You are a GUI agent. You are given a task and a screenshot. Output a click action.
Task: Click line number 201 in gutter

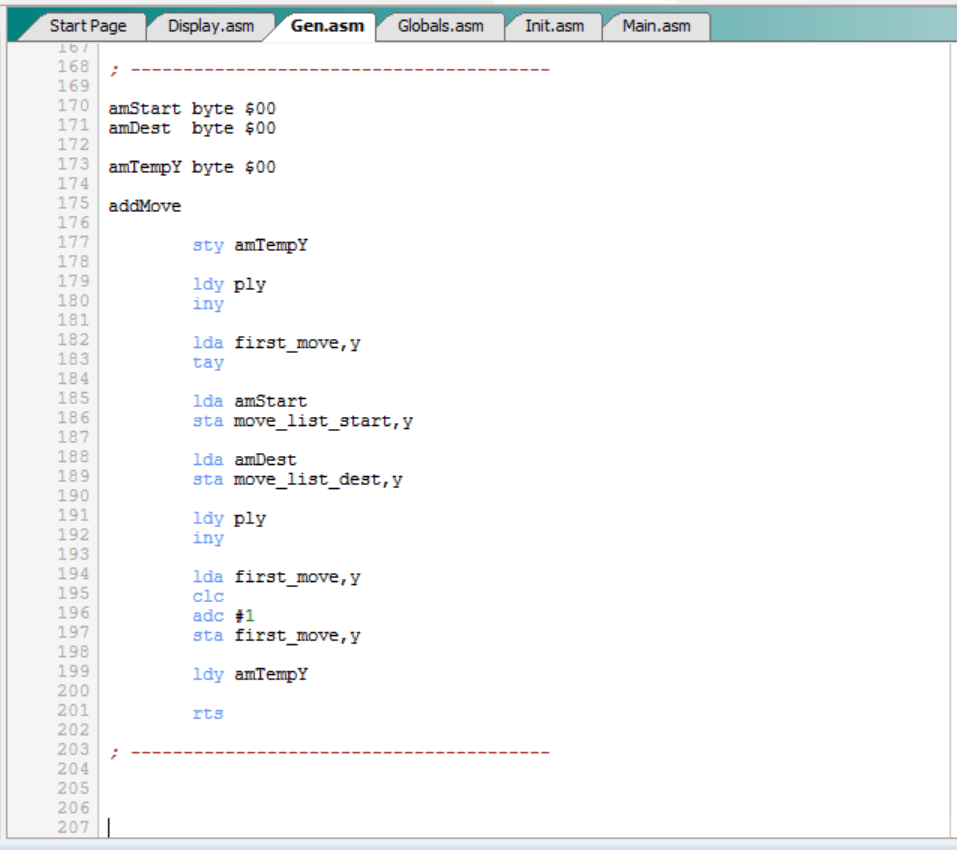(x=73, y=711)
